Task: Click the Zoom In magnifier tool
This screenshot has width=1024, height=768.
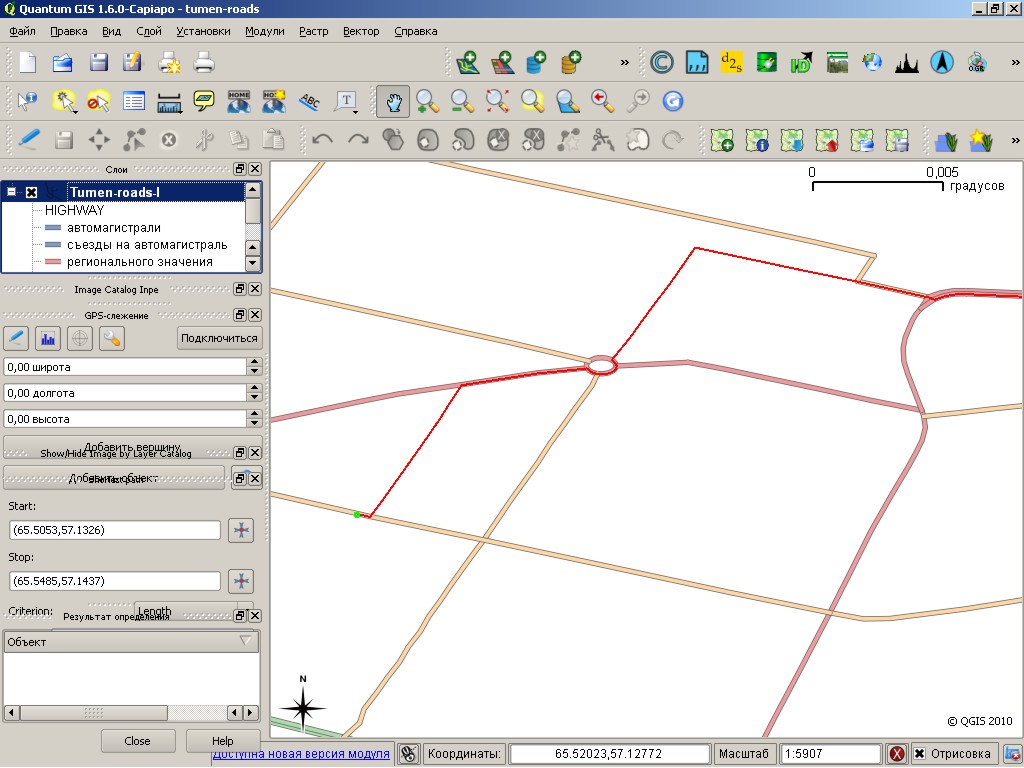Action: coord(428,101)
